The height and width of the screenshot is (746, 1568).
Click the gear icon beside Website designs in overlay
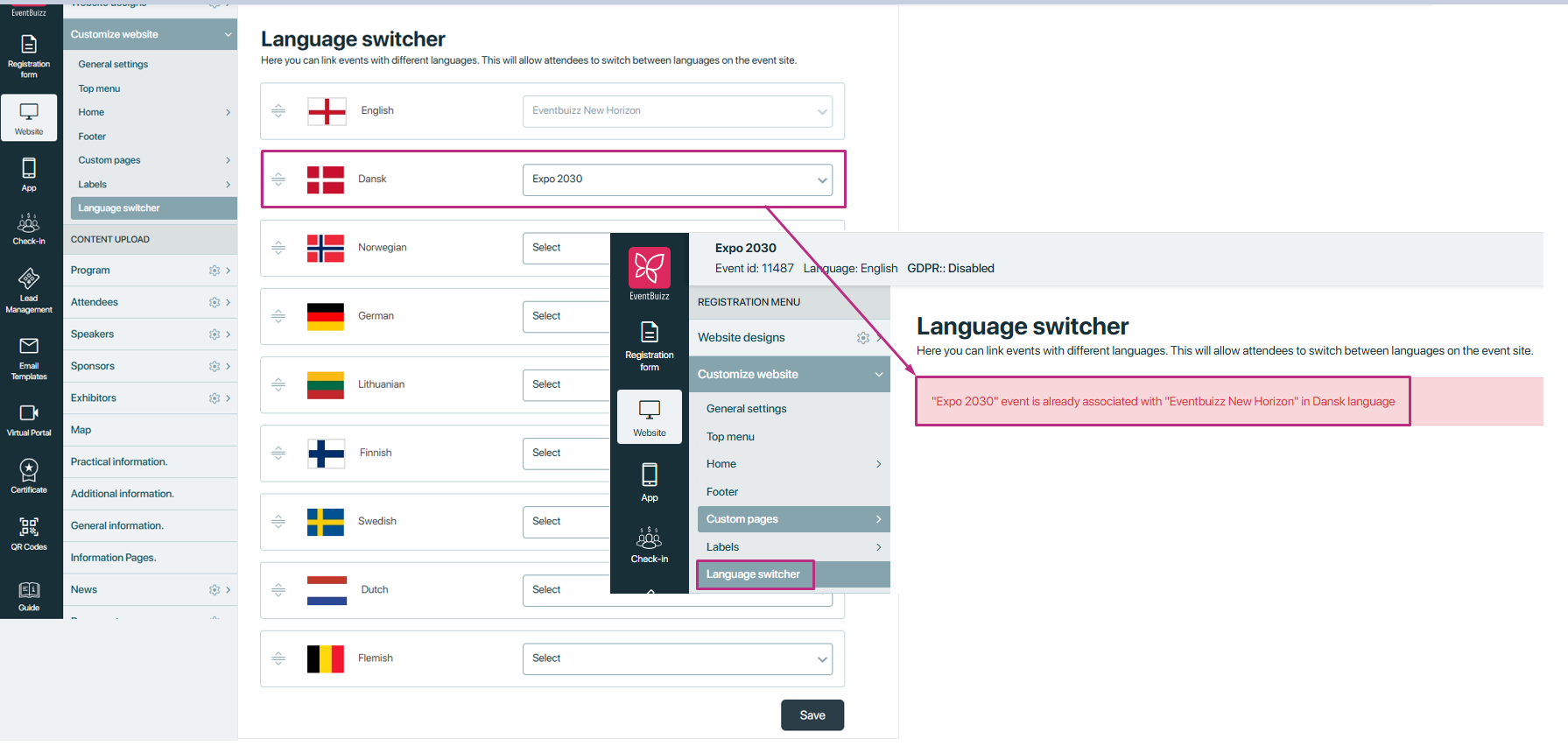pyautogui.click(x=863, y=338)
